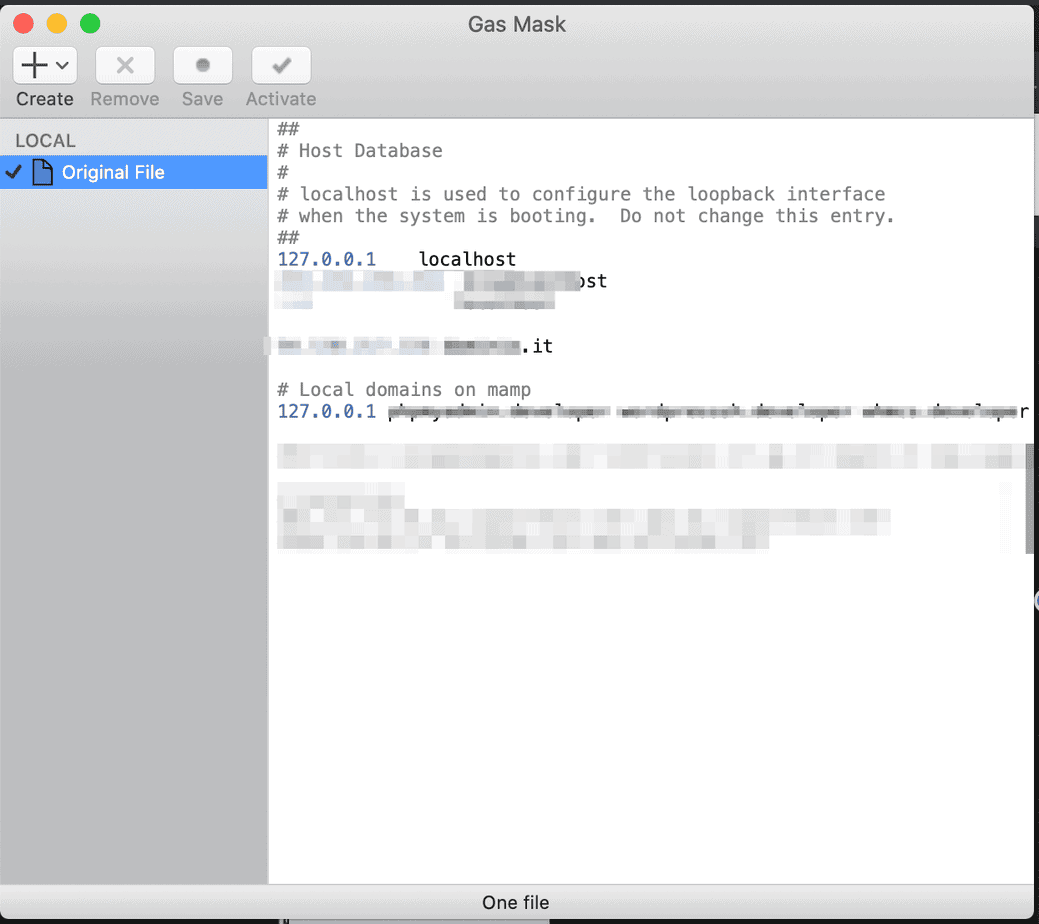Click the active checkmark next to Original File
This screenshot has height=924, width=1039.
[13, 172]
